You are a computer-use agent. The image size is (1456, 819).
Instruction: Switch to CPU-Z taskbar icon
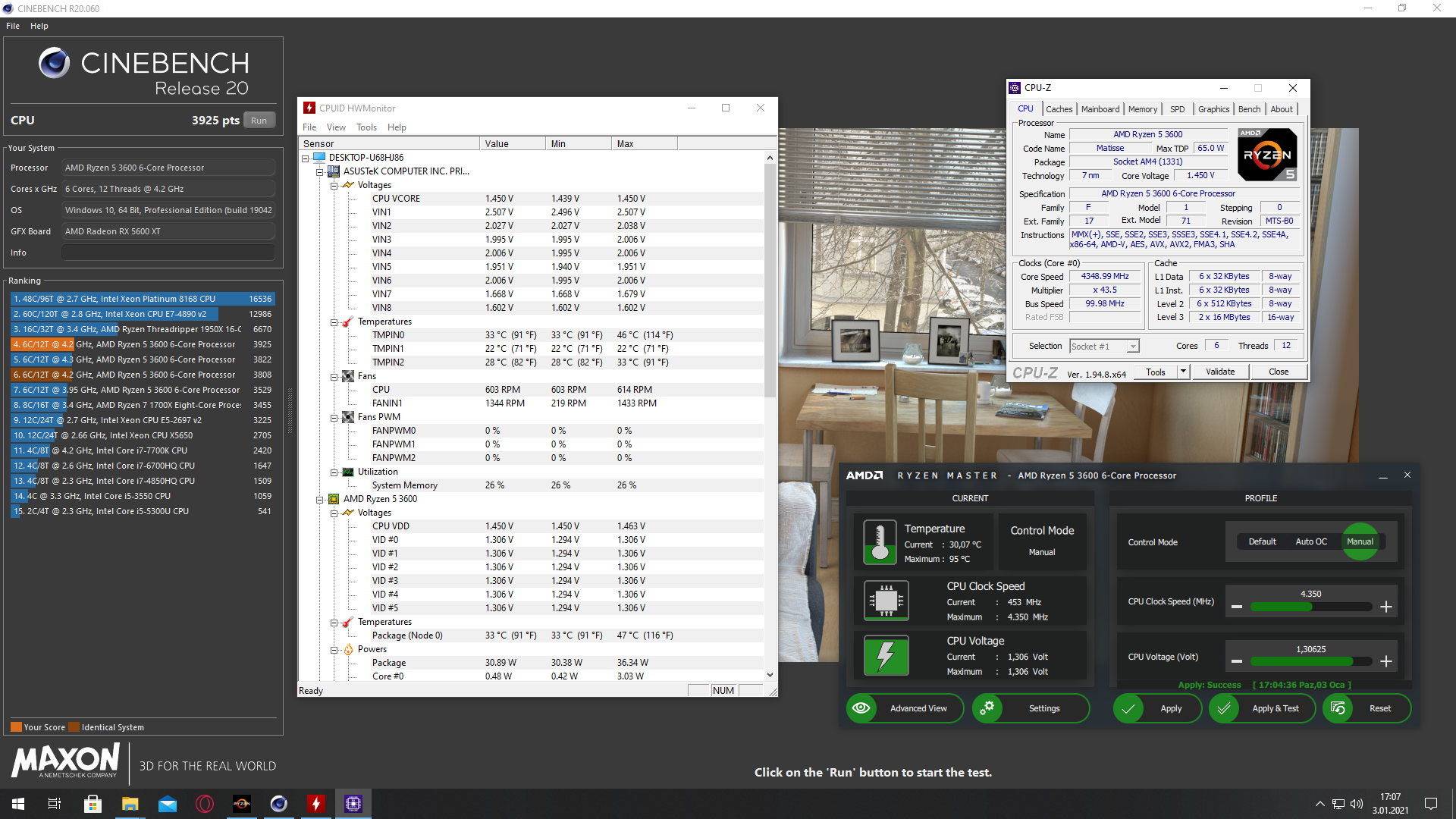pos(353,804)
